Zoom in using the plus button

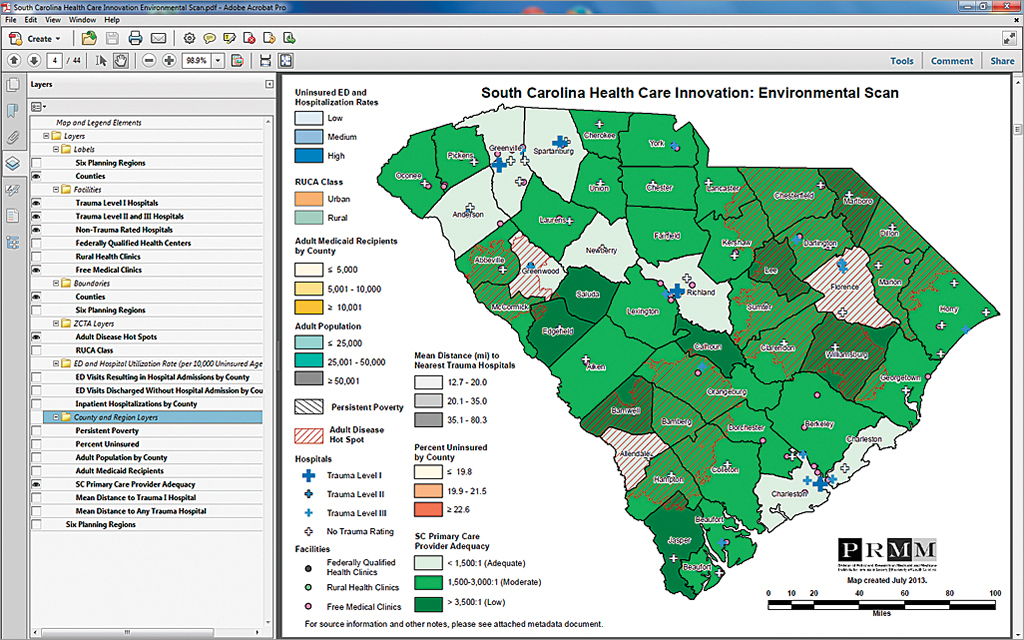pyautogui.click(x=169, y=61)
